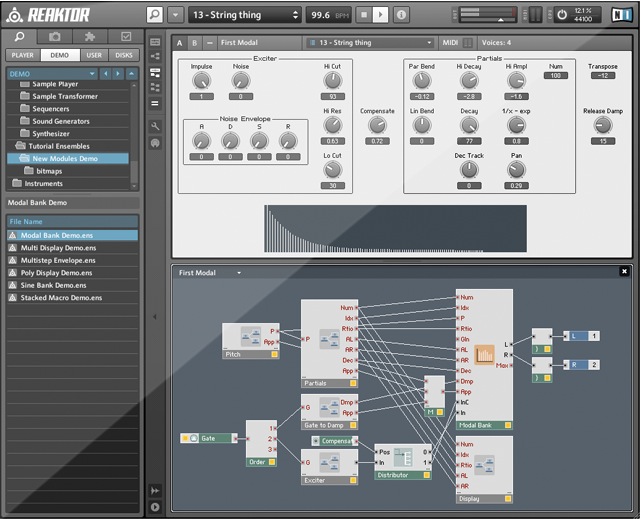The height and width of the screenshot is (519, 641).
Task: Select the PLAYER tab
Action: (23, 55)
